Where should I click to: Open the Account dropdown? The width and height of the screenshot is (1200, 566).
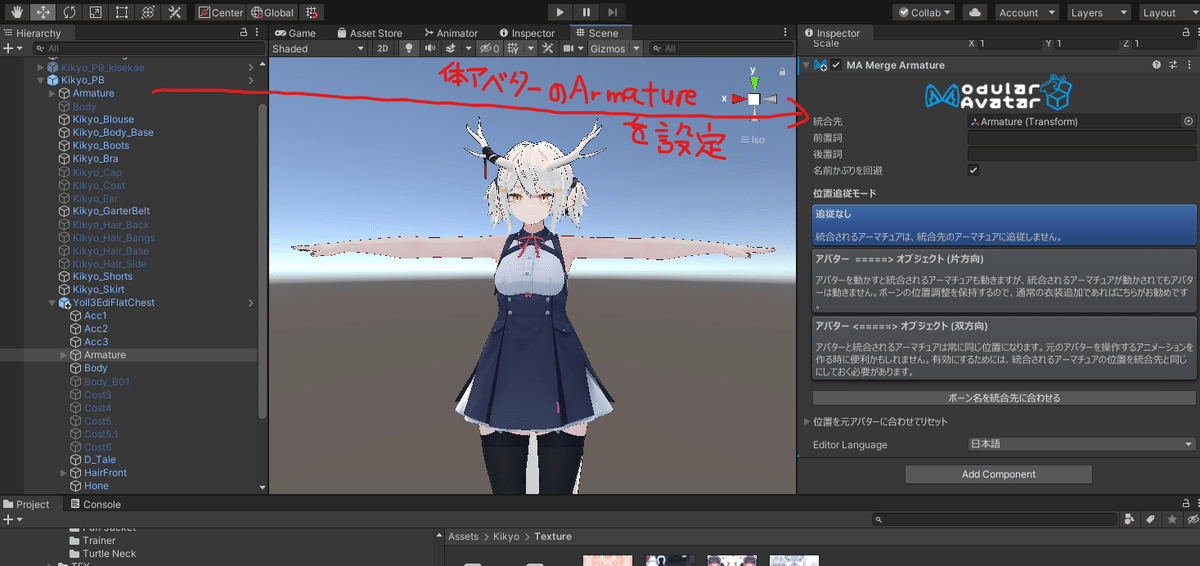point(1026,13)
